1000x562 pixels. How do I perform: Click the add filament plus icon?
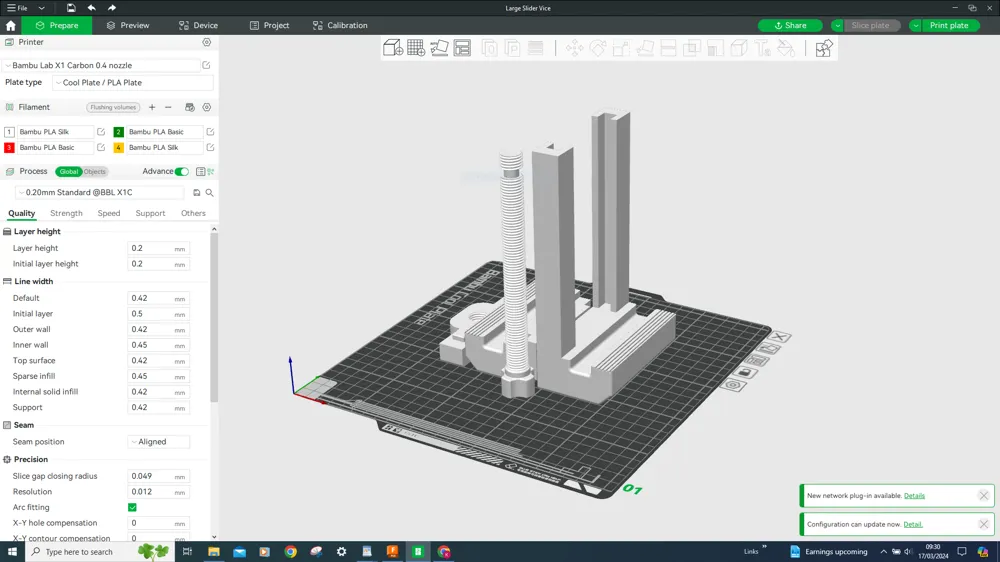[152, 107]
